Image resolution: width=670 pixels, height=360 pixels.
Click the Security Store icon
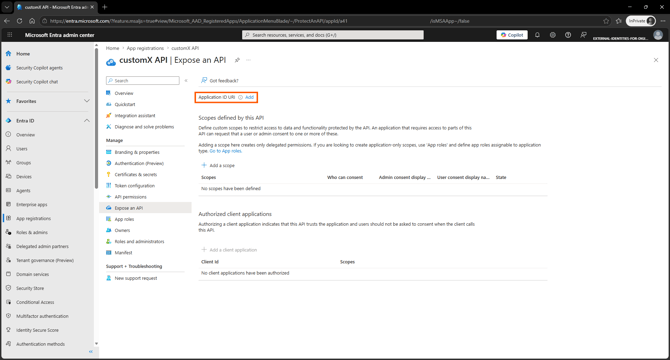pyautogui.click(x=8, y=288)
